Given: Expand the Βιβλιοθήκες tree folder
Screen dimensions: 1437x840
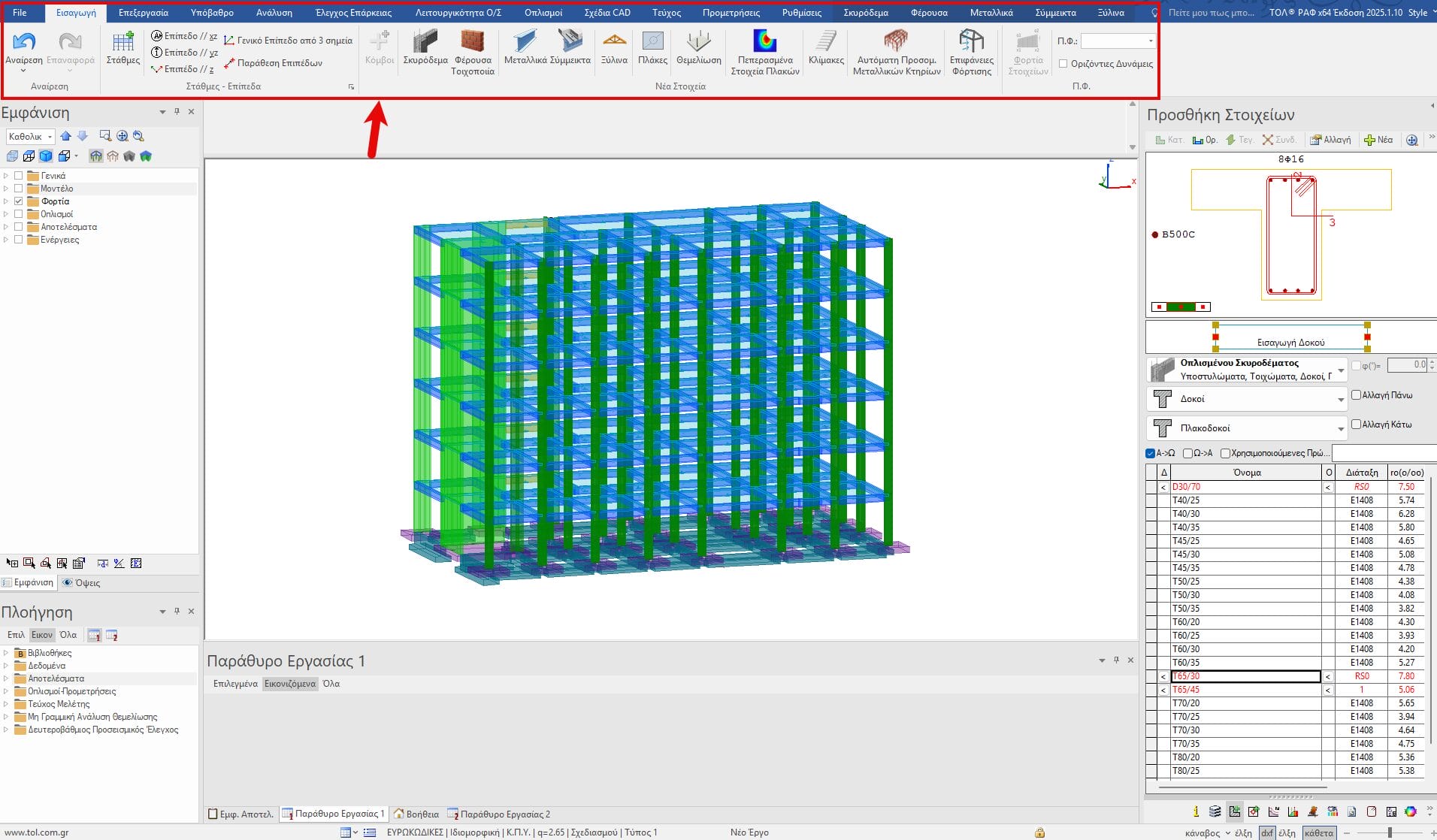Looking at the screenshot, I should coord(6,653).
